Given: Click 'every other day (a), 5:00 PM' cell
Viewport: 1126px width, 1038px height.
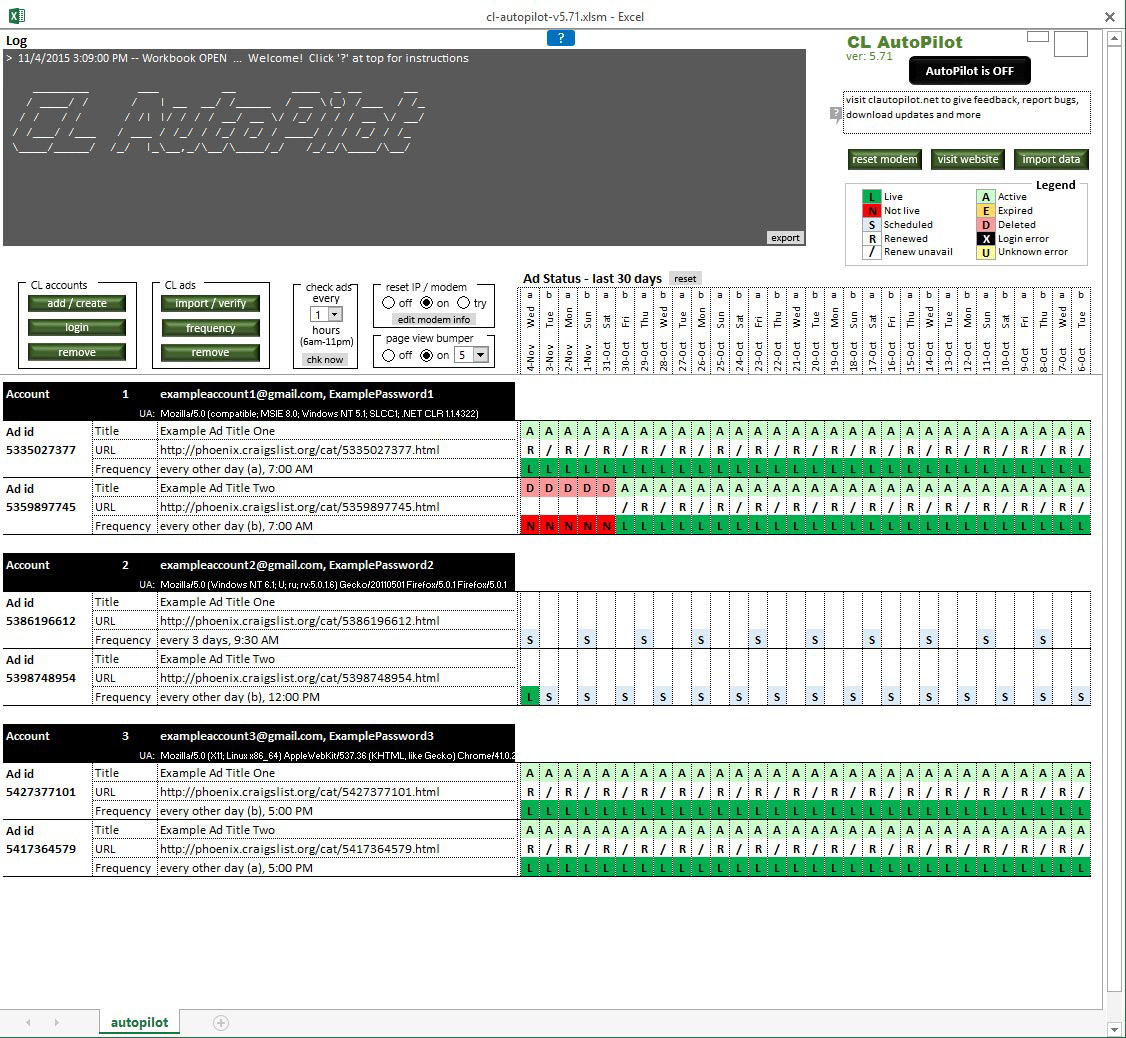Looking at the screenshot, I should point(336,868).
